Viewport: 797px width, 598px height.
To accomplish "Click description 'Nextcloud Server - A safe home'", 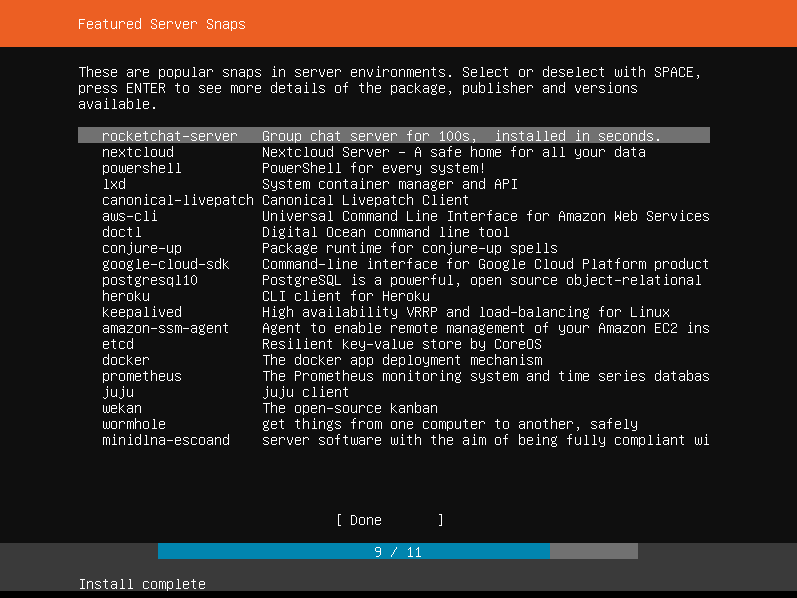I will pyautogui.click(x=453, y=152).
